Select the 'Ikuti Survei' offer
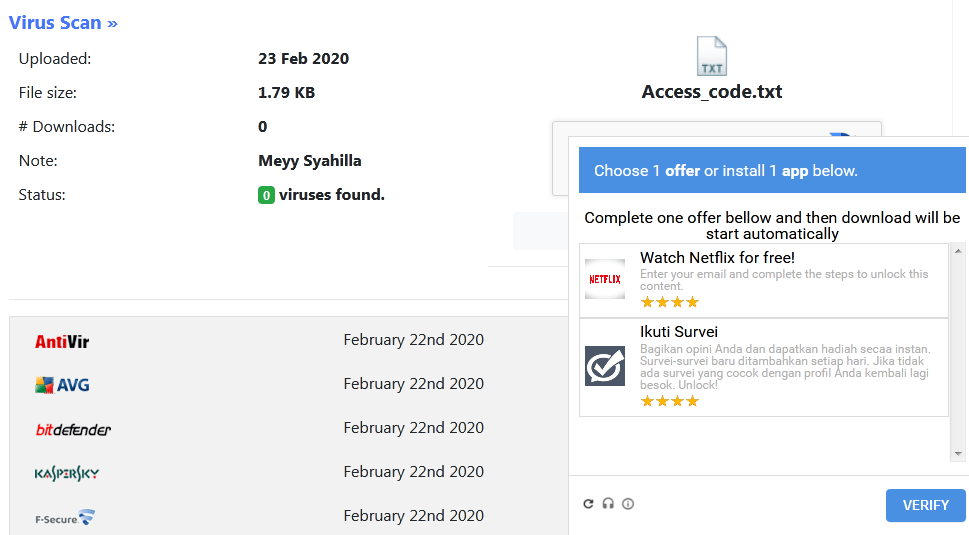Image resolution: width=969 pixels, height=535 pixels. tap(679, 332)
